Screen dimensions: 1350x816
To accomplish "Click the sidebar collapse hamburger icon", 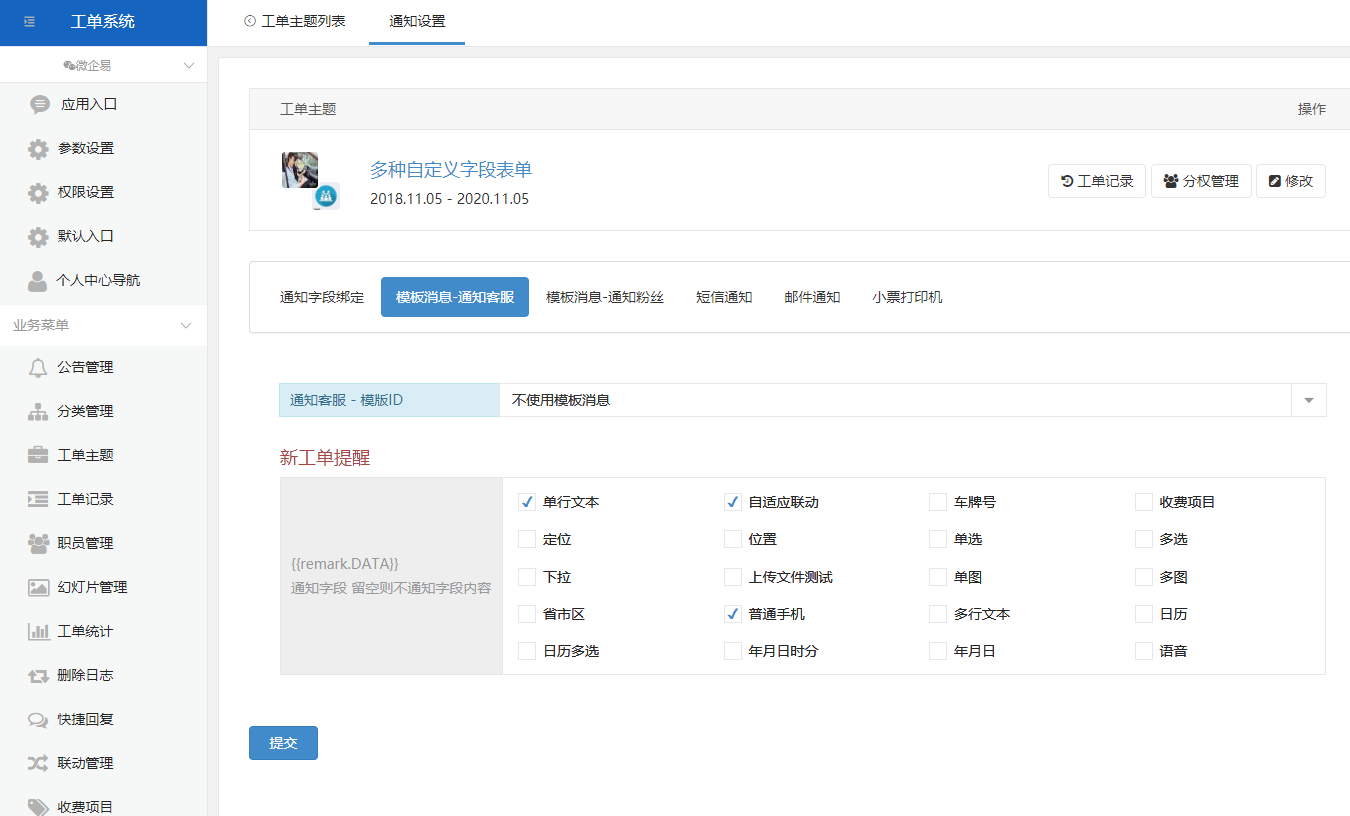I will (x=29, y=22).
